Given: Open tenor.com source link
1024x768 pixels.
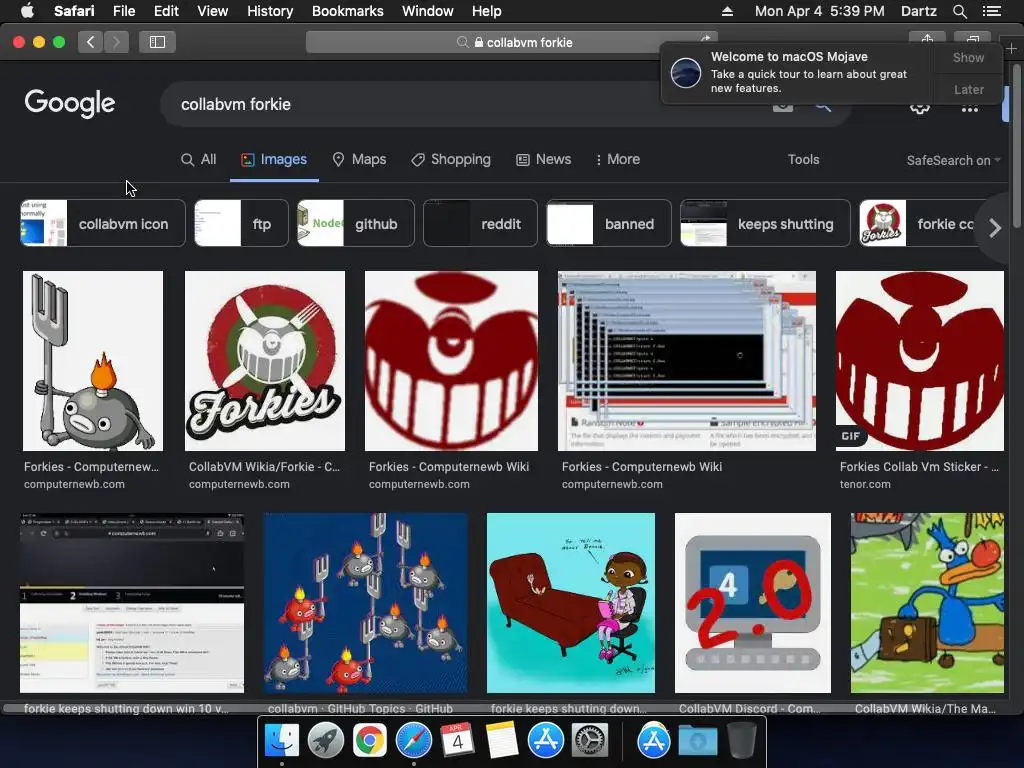Looking at the screenshot, I should click(x=865, y=485).
